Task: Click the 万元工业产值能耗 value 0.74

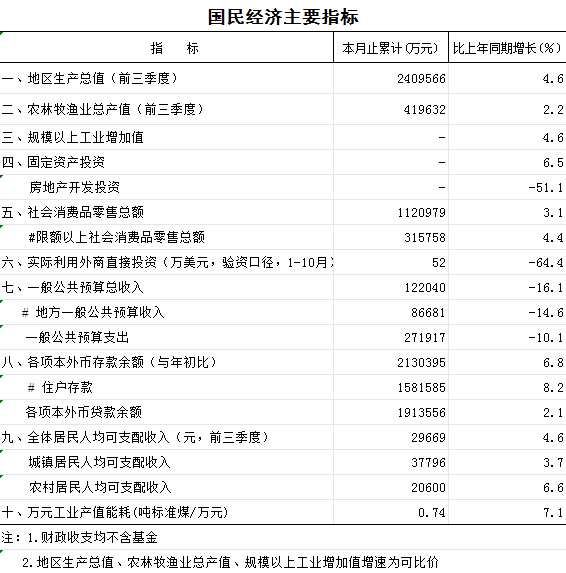Action: tap(391, 512)
